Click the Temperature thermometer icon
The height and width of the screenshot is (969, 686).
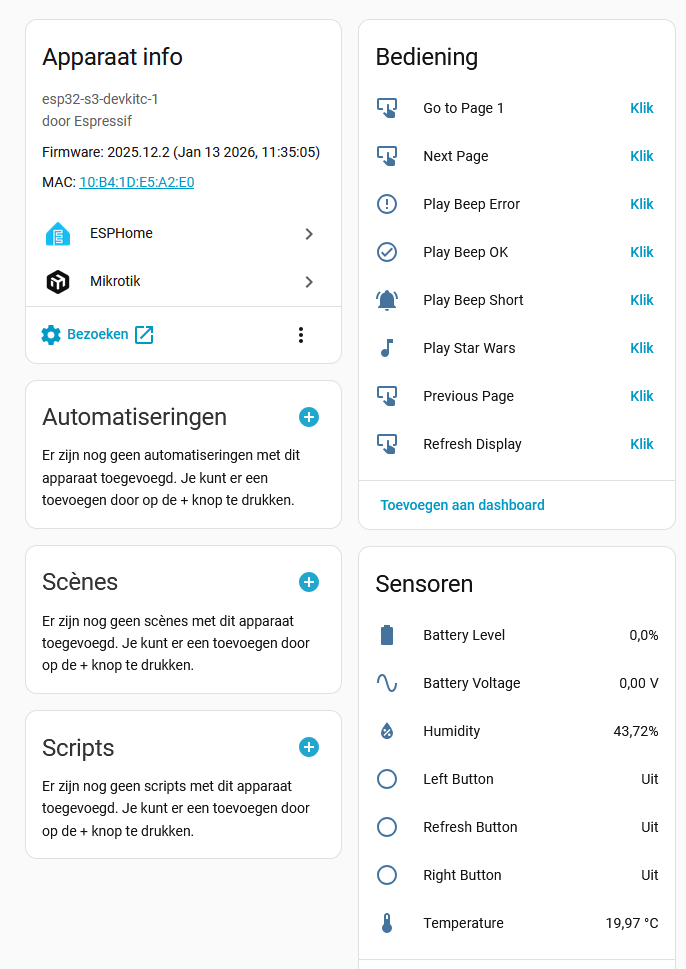[x=387, y=923]
